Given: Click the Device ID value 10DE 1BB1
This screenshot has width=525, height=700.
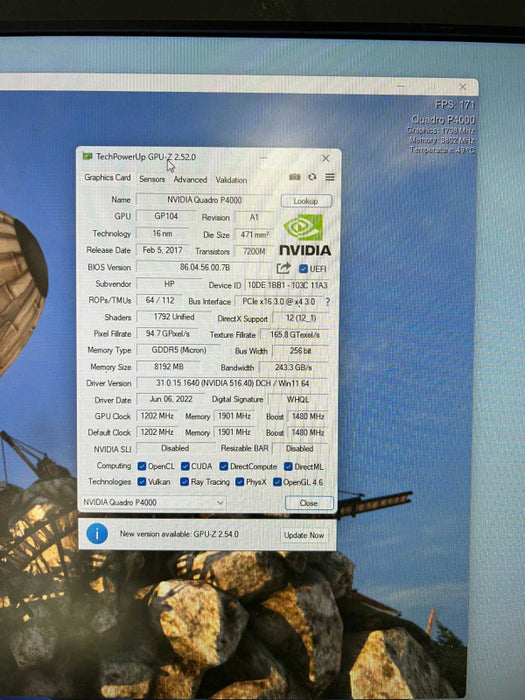Looking at the screenshot, I should (x=287, y=285).
